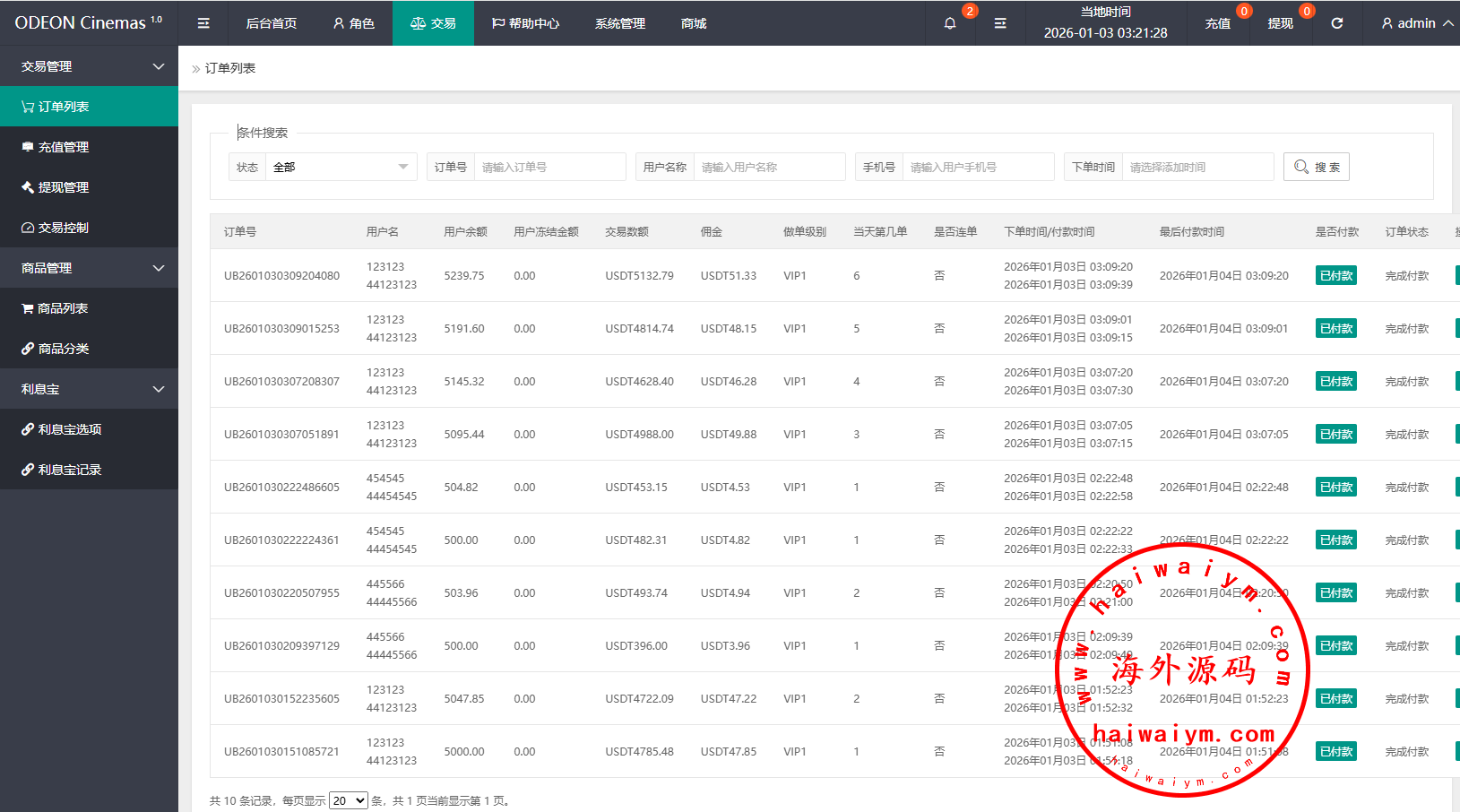Image resolution: width=1460 pixels, height=812 pixels.
Task: Open 提现管理 in the sidebar
Action: (x=63, y=187)
